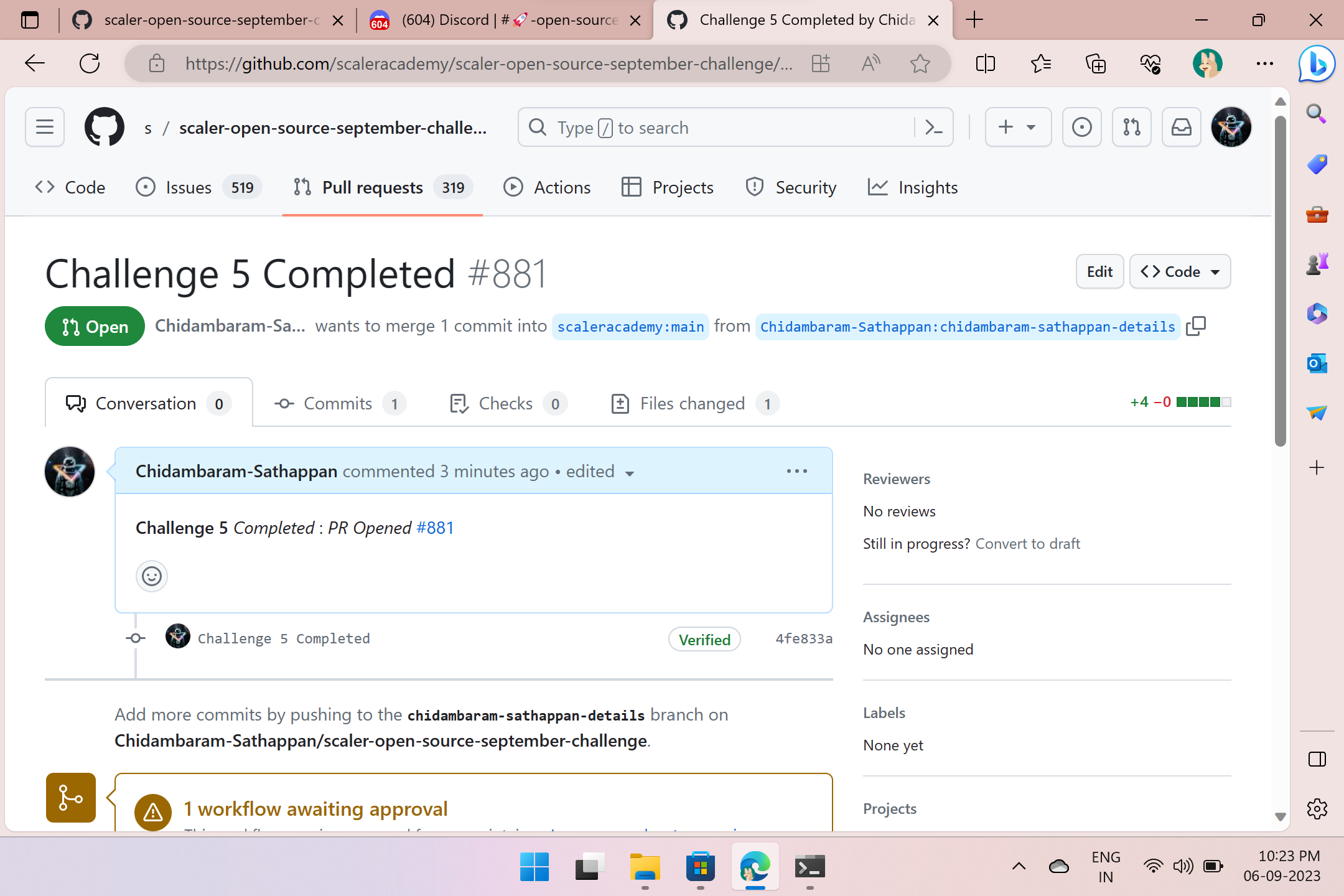
Task: Click inside the GitHub search field
Action: [x=716, y=127]
